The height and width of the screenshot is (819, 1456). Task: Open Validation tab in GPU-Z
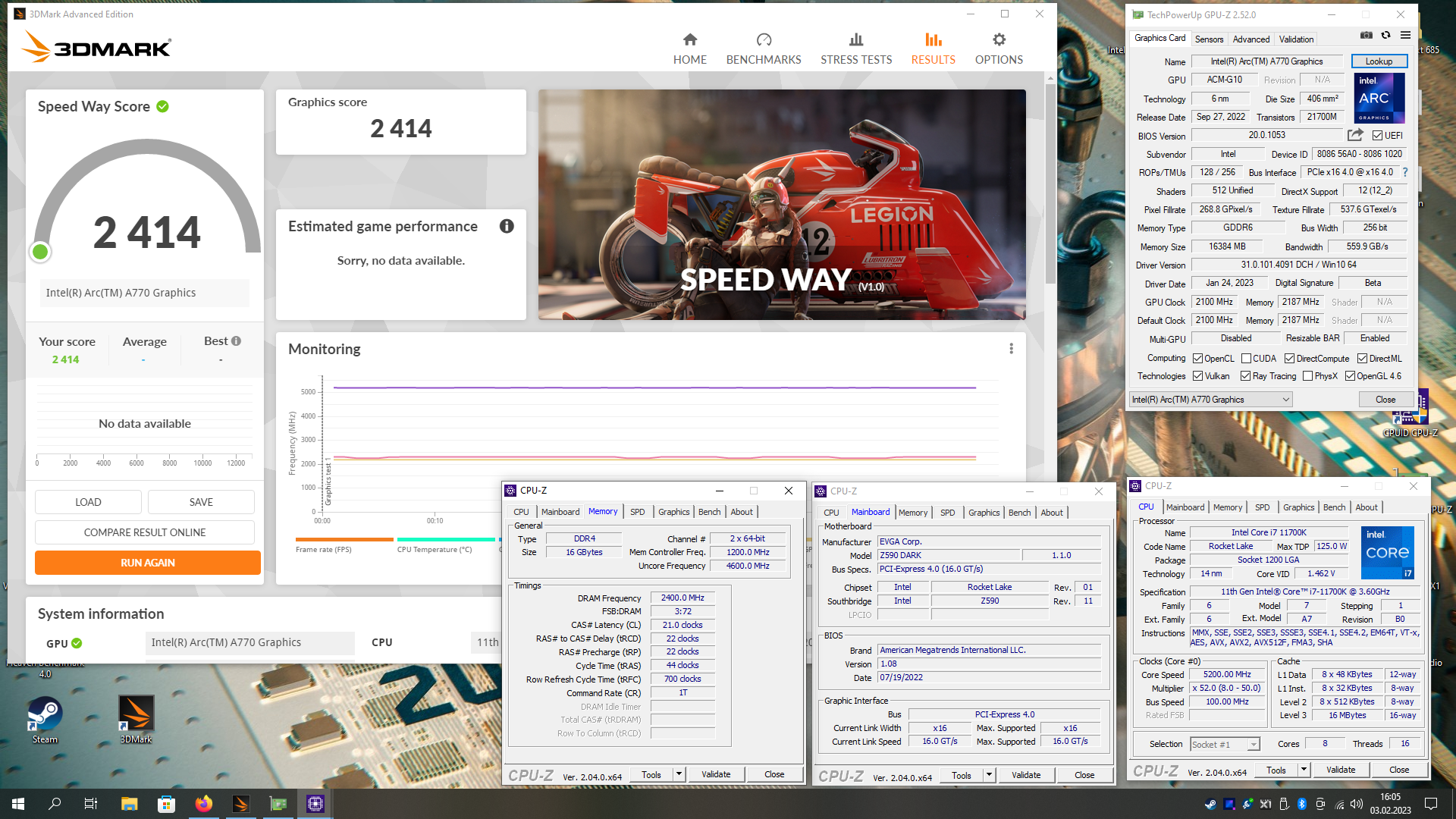(x=1296, y=39)
